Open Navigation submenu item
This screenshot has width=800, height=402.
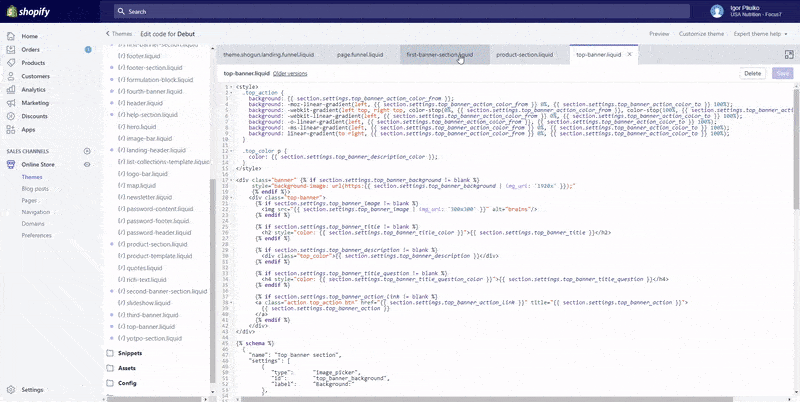point(36,212)
